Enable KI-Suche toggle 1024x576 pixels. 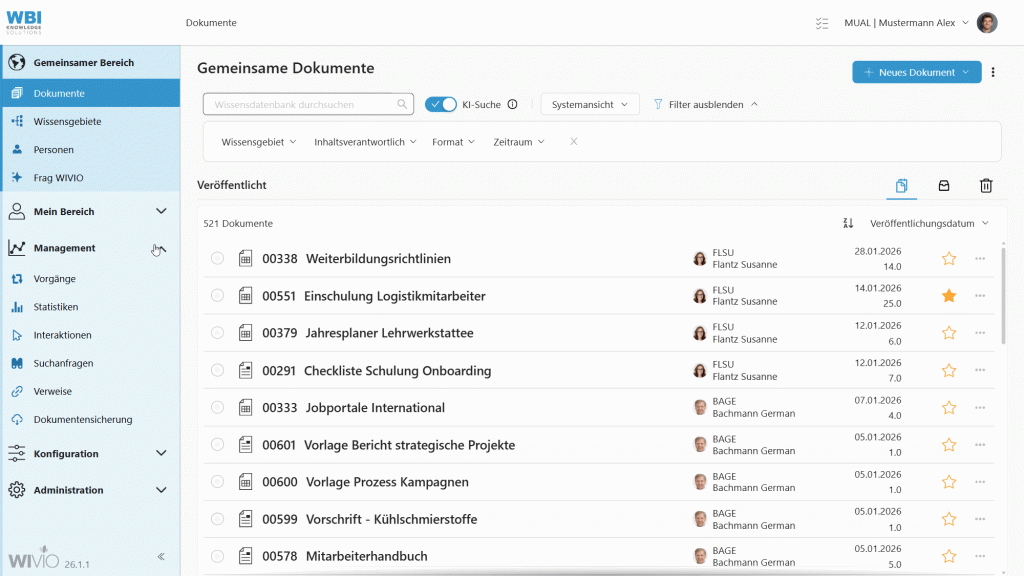tap(440, 103)
